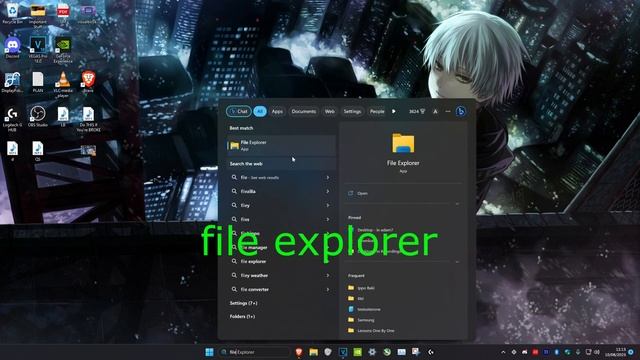This screenshot has height=360, width=640.
Task: Click the Windows Start button
Action: [209, 352]
